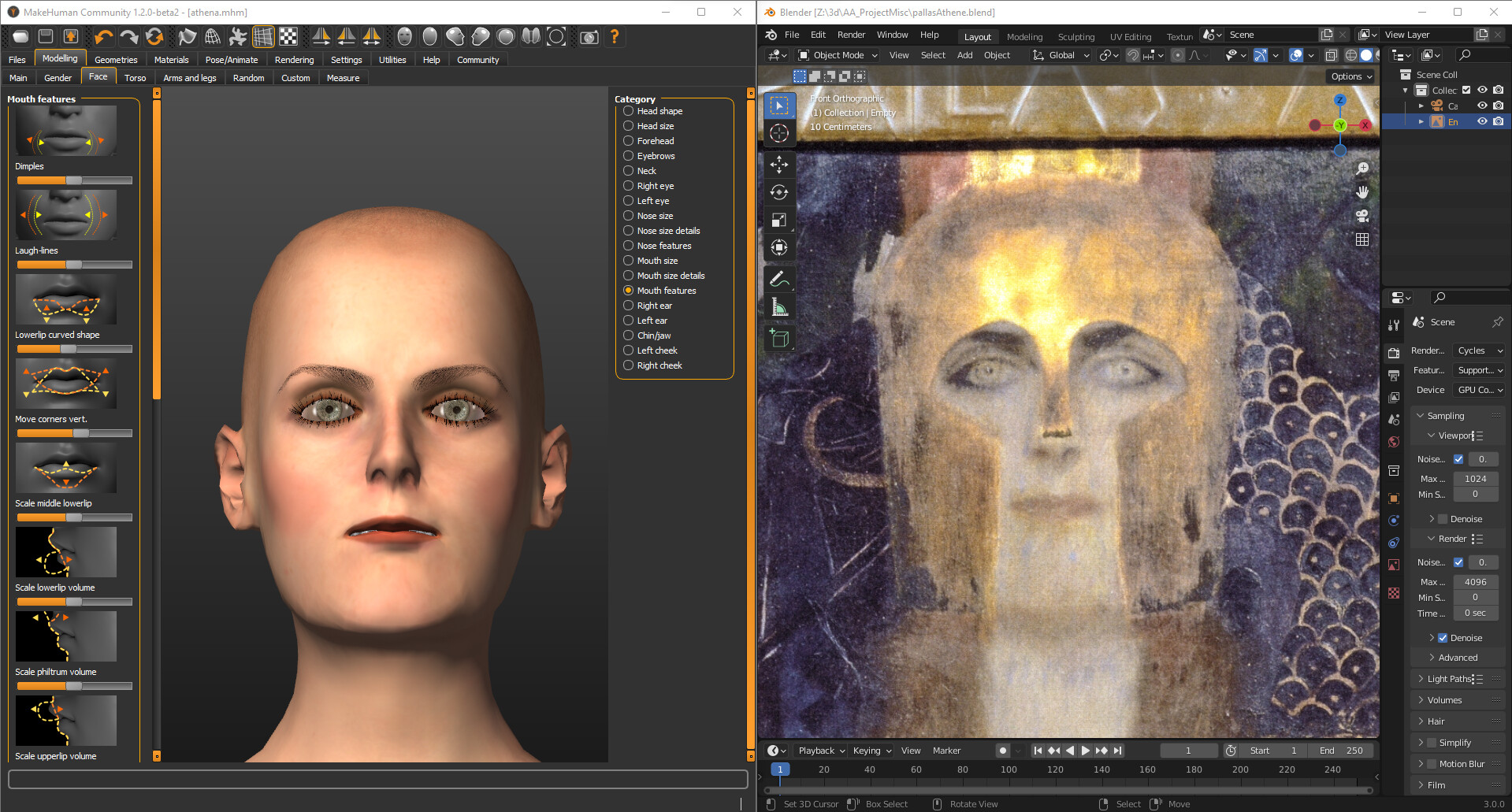Click the MakeHuman save file icon

[x=46, y=36]
